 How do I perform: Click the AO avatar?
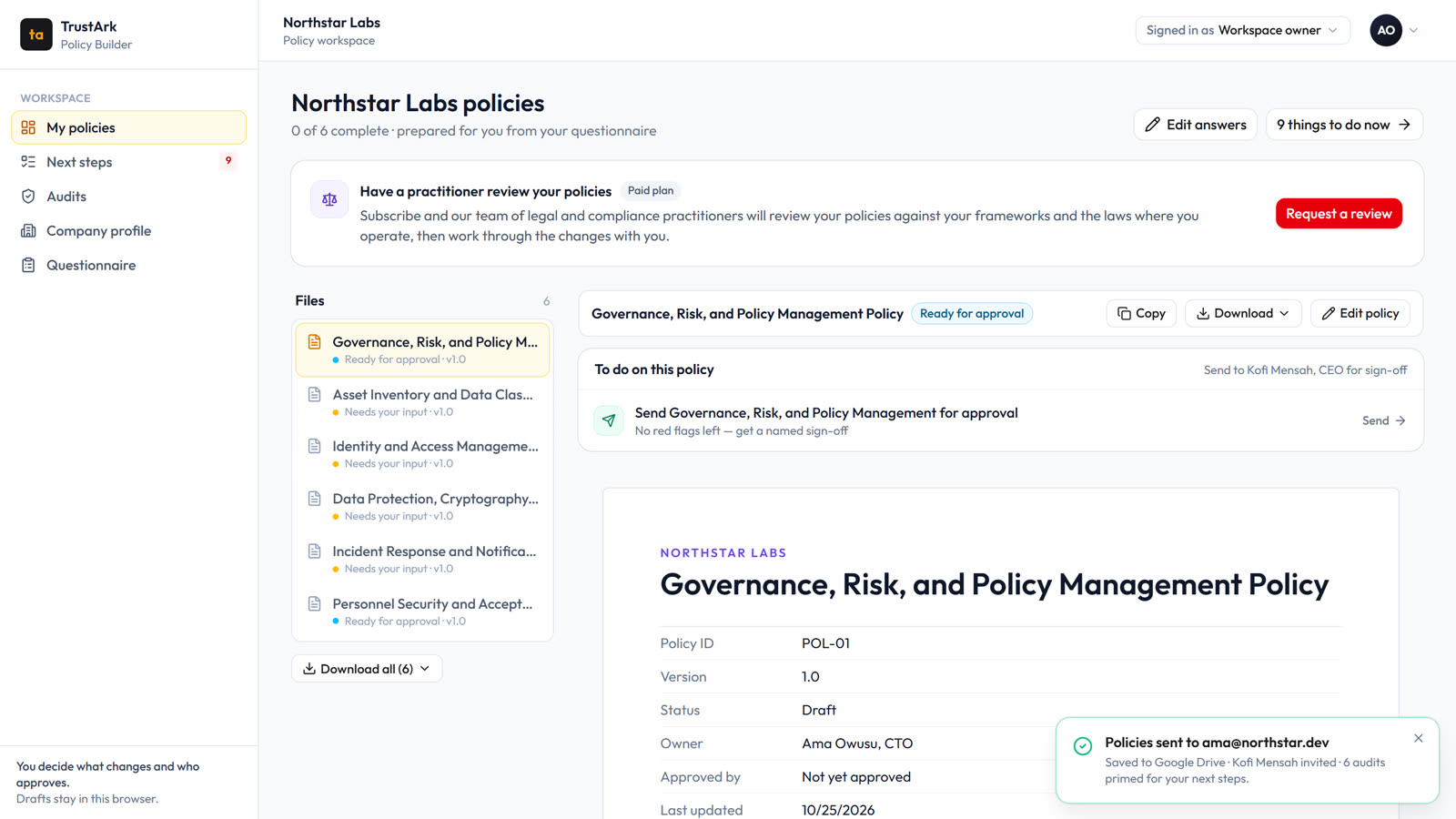(1386, 30)
